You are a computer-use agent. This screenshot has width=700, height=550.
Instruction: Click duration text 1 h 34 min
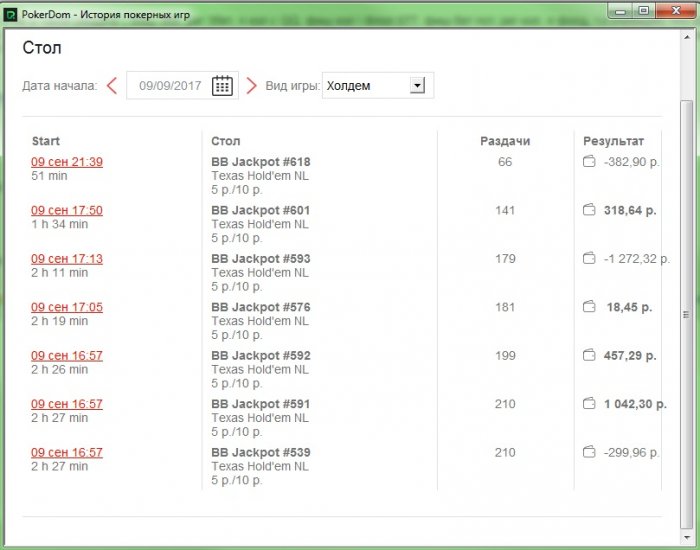59,224
